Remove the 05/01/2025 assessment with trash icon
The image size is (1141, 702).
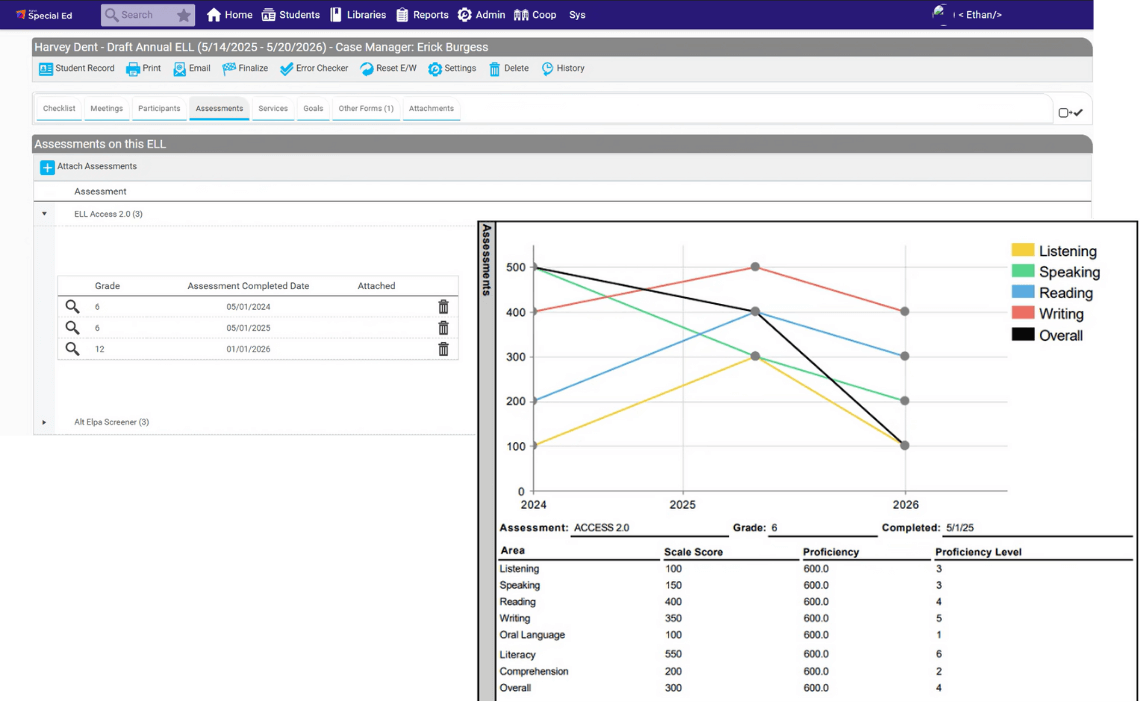pyautogui.click(x=443, y=328)
